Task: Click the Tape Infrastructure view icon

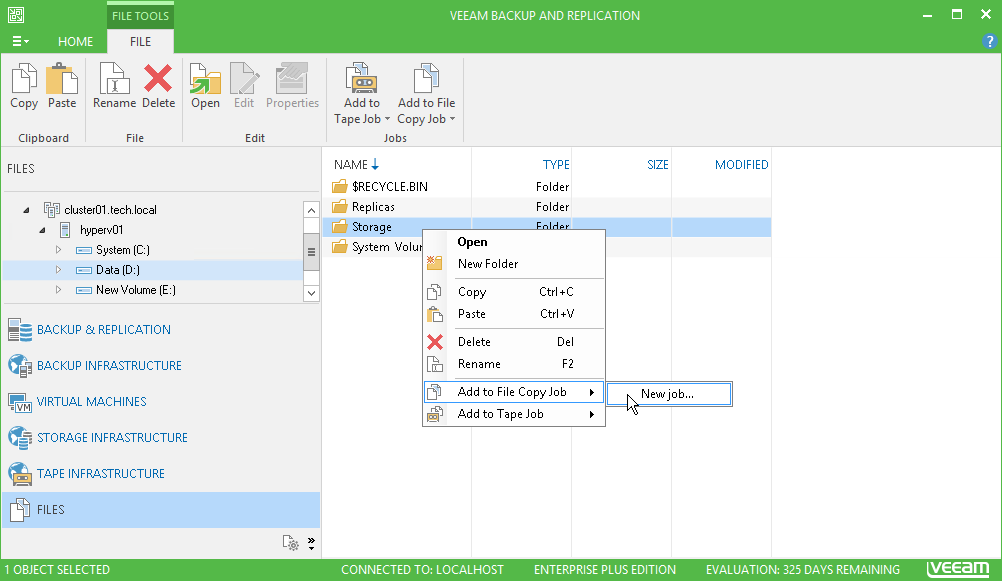Action: (20, 474)
